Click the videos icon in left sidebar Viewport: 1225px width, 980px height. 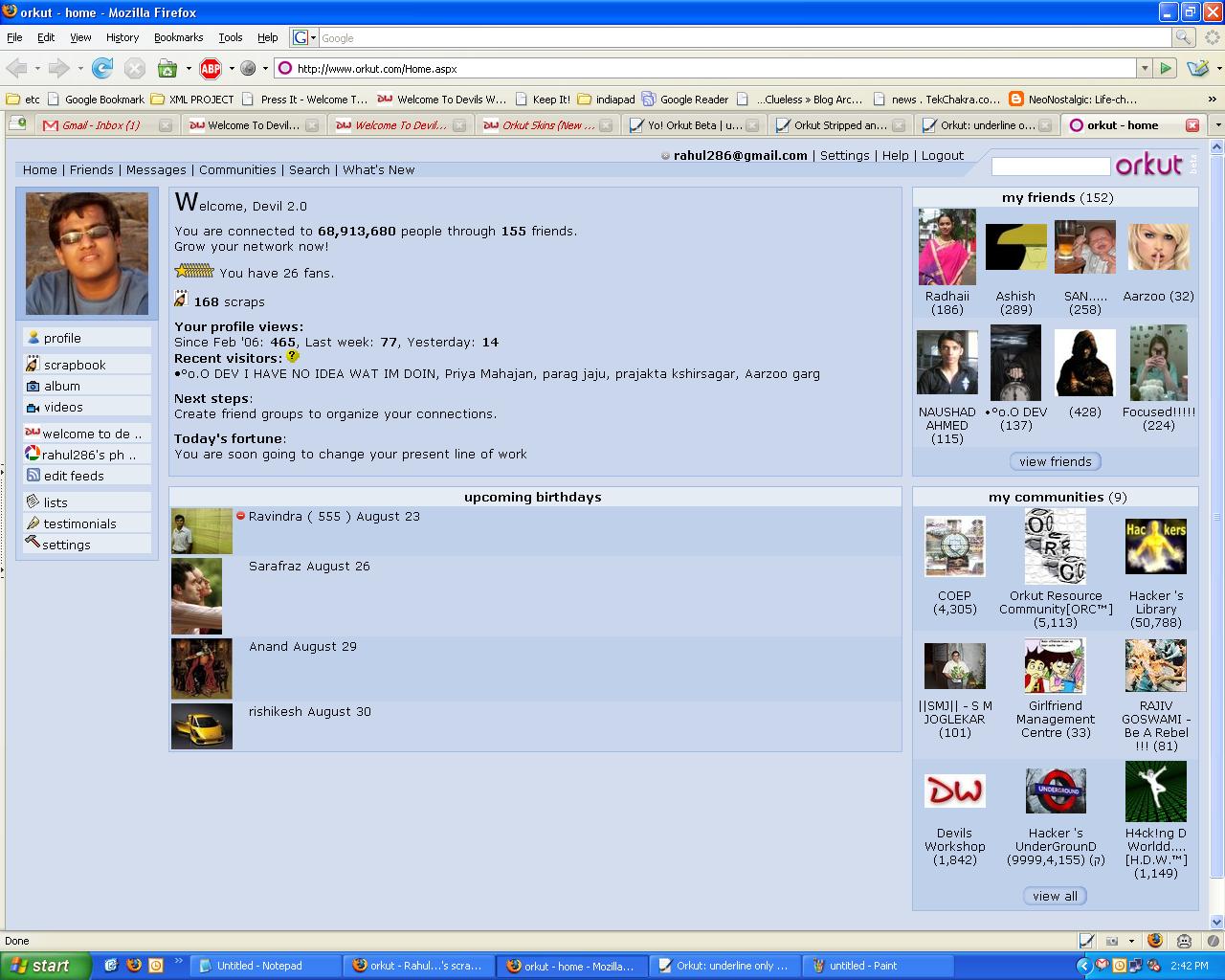tap(33, 407)
